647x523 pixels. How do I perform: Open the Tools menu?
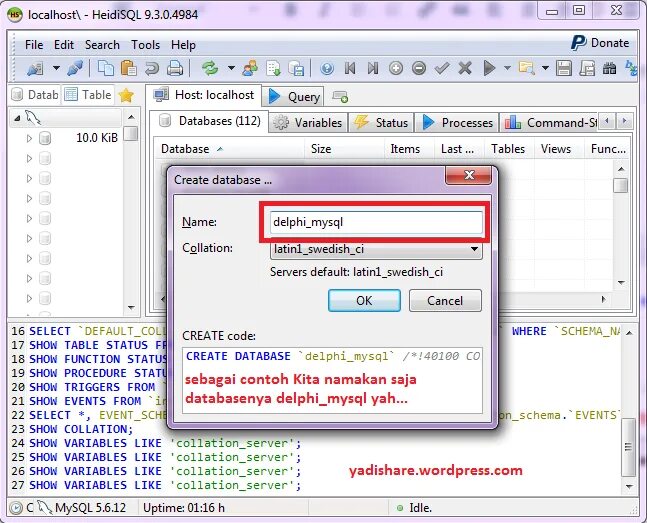[145, 45]
